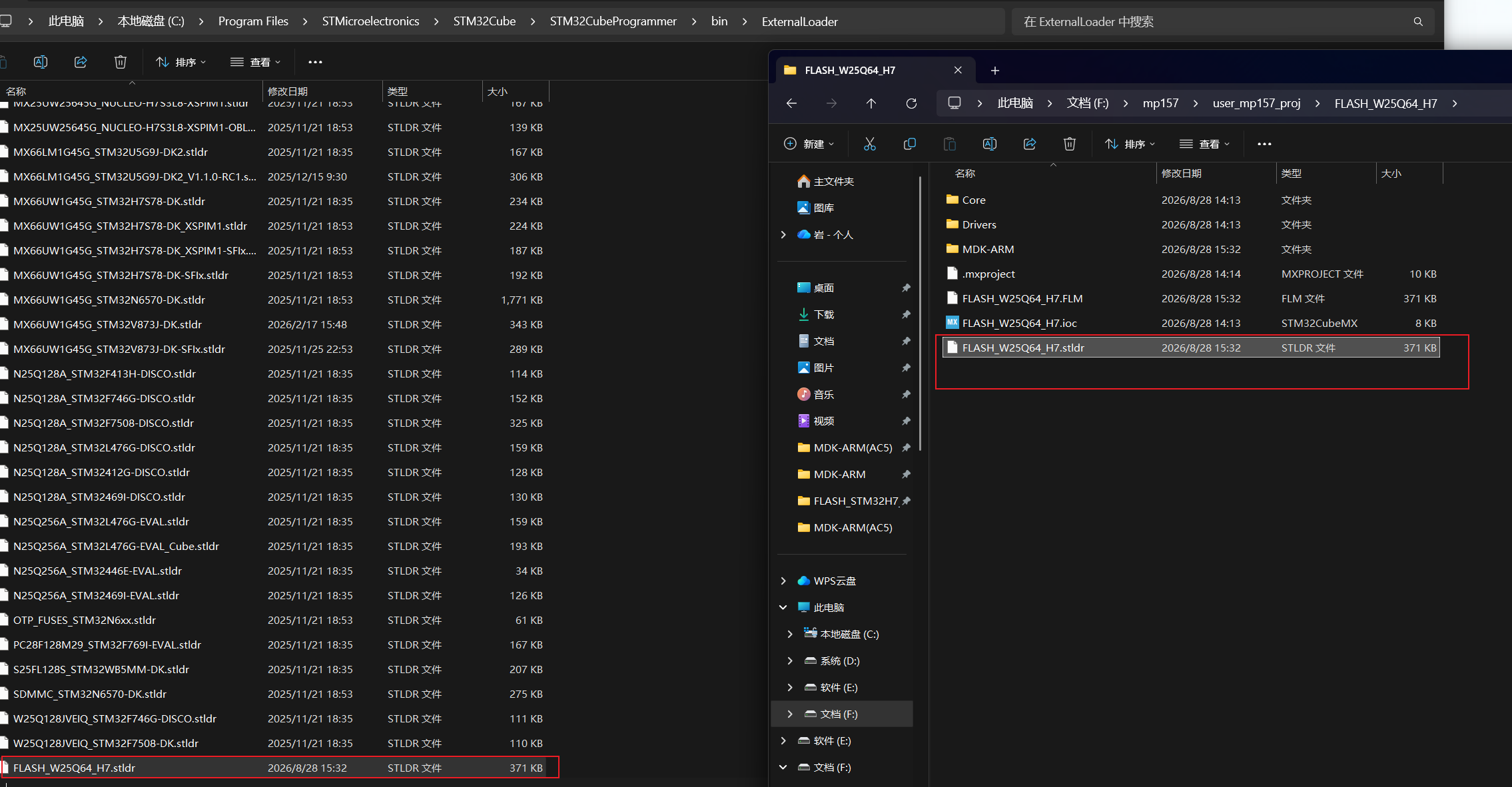Click the pin icon beside 文档 in quick access
The image size is (1512, 787).
click(906, 341)
